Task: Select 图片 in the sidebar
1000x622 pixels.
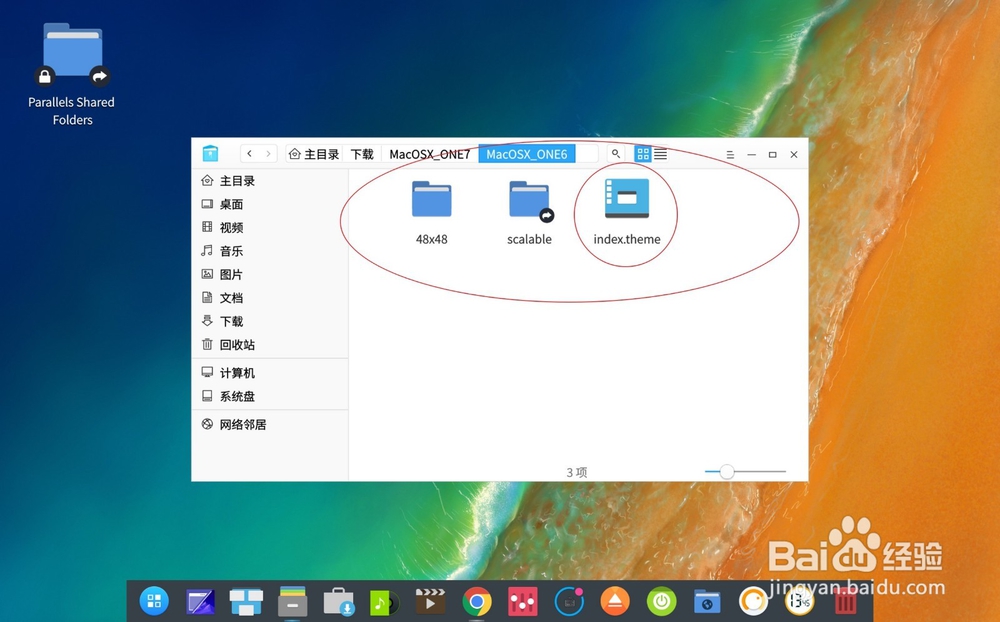Action: pyautogui.click(x=229, y=274)
